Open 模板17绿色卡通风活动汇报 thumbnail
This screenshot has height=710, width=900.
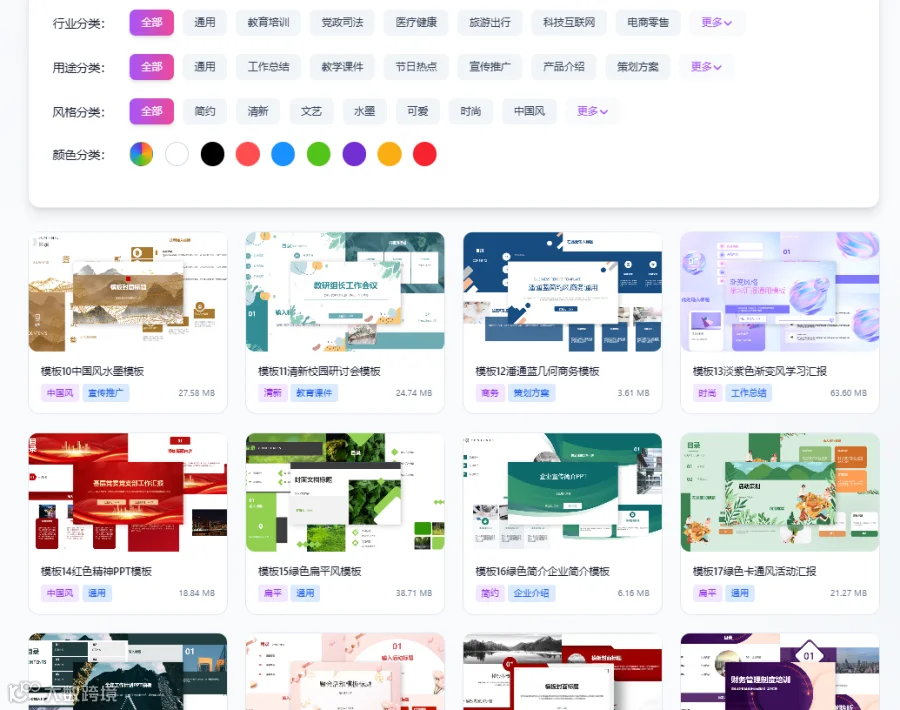tap(779, 492)
